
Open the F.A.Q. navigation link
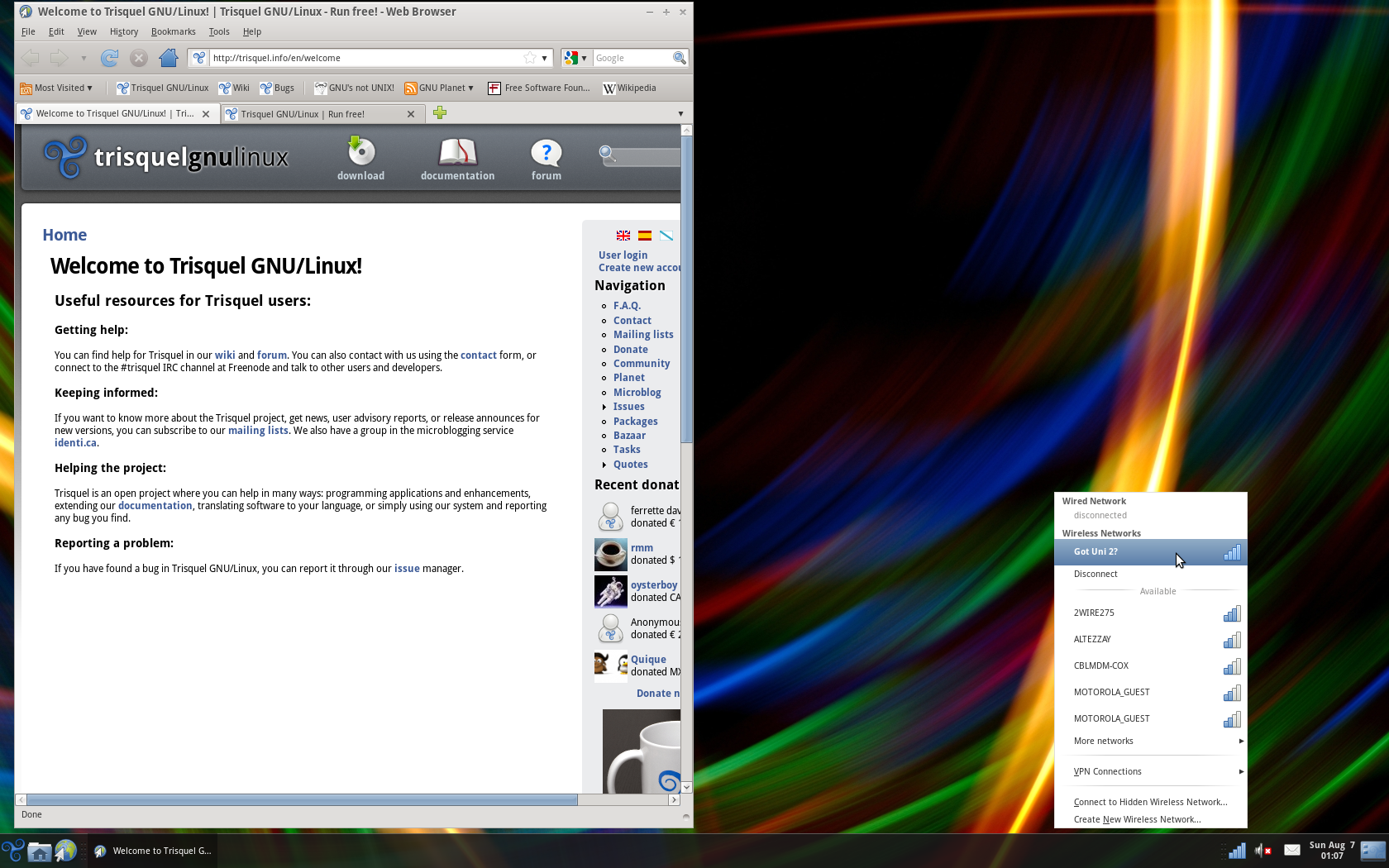click(x=627, y=306)
